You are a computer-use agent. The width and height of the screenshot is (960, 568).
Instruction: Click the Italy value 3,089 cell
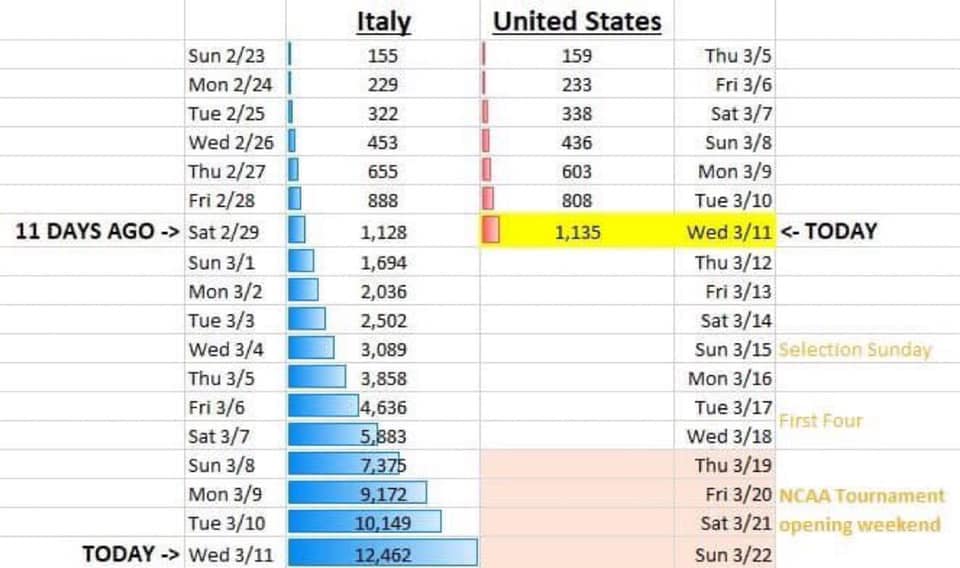click(x=383, y=349)
